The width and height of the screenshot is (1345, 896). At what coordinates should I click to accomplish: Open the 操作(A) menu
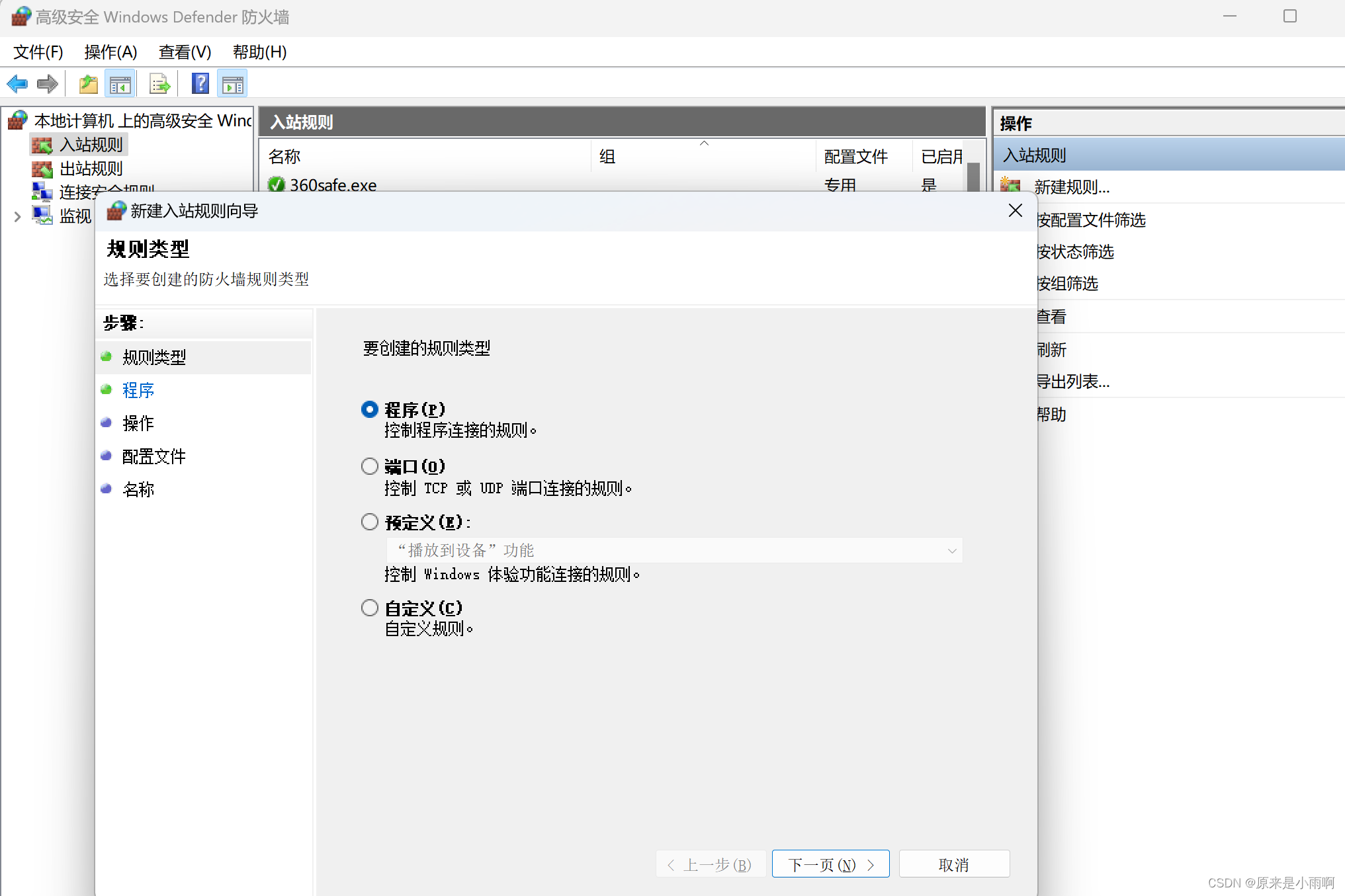point(110,52)
